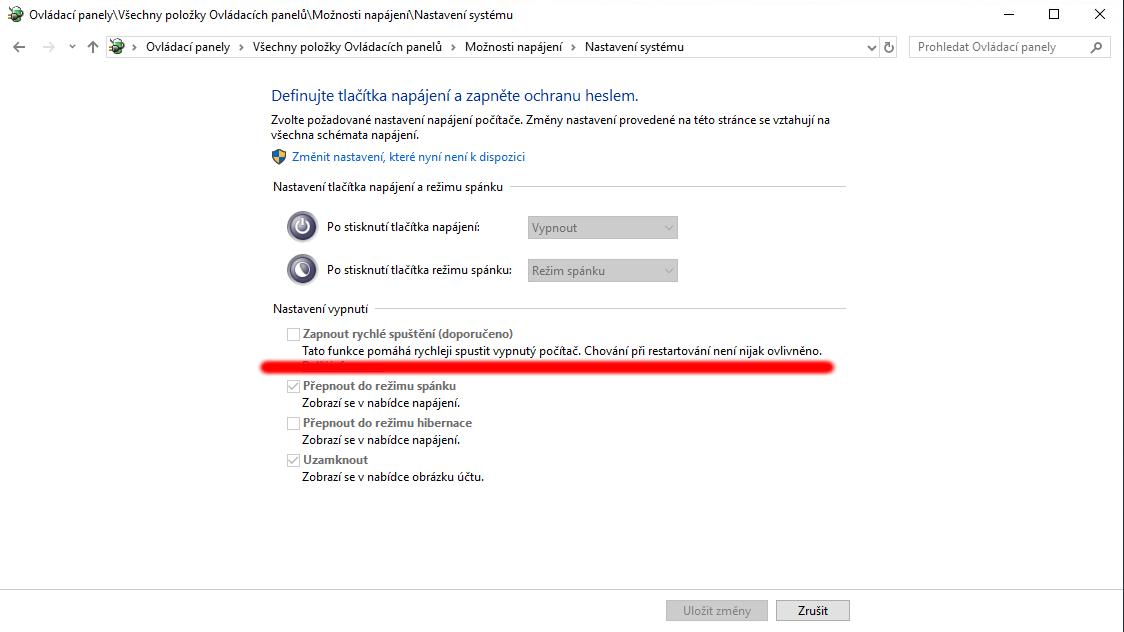Toggle Přepnout do režimu spánku checkbox
The width and height of the screenshot is (1124, 632).
click(293, 386)
